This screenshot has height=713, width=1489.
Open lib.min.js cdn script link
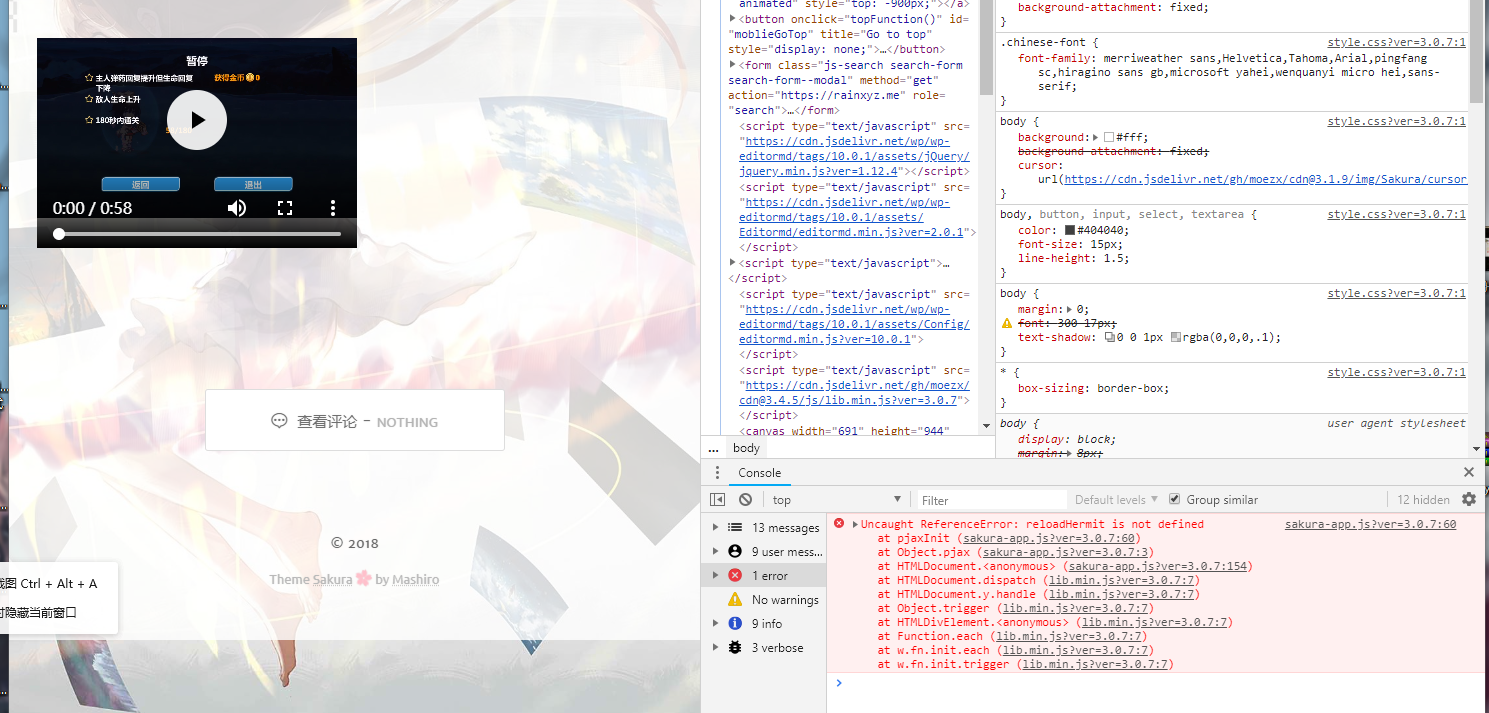(x=854, y=392)
